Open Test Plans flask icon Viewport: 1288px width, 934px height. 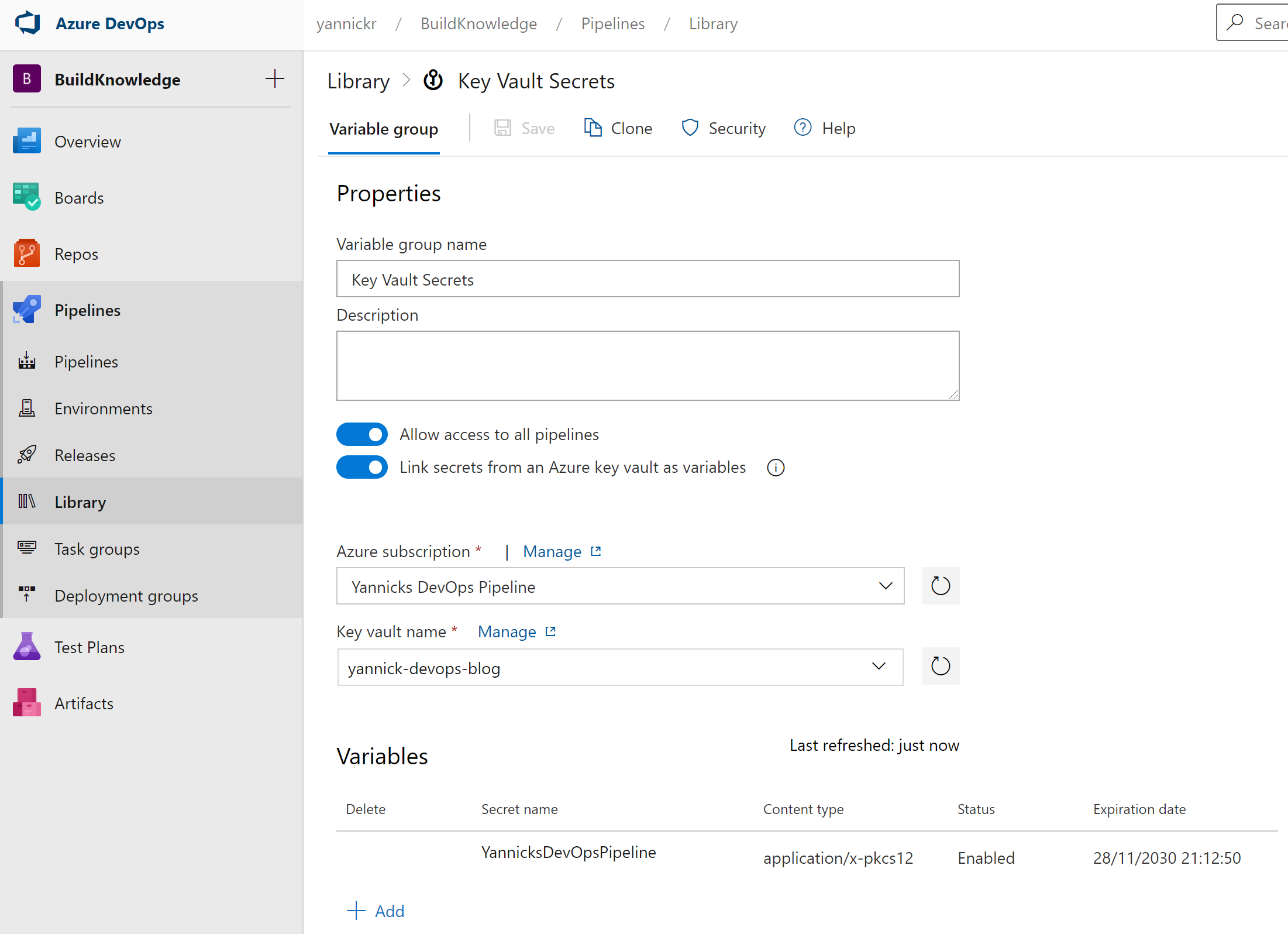pyautogui.click(x=26, y=647)
